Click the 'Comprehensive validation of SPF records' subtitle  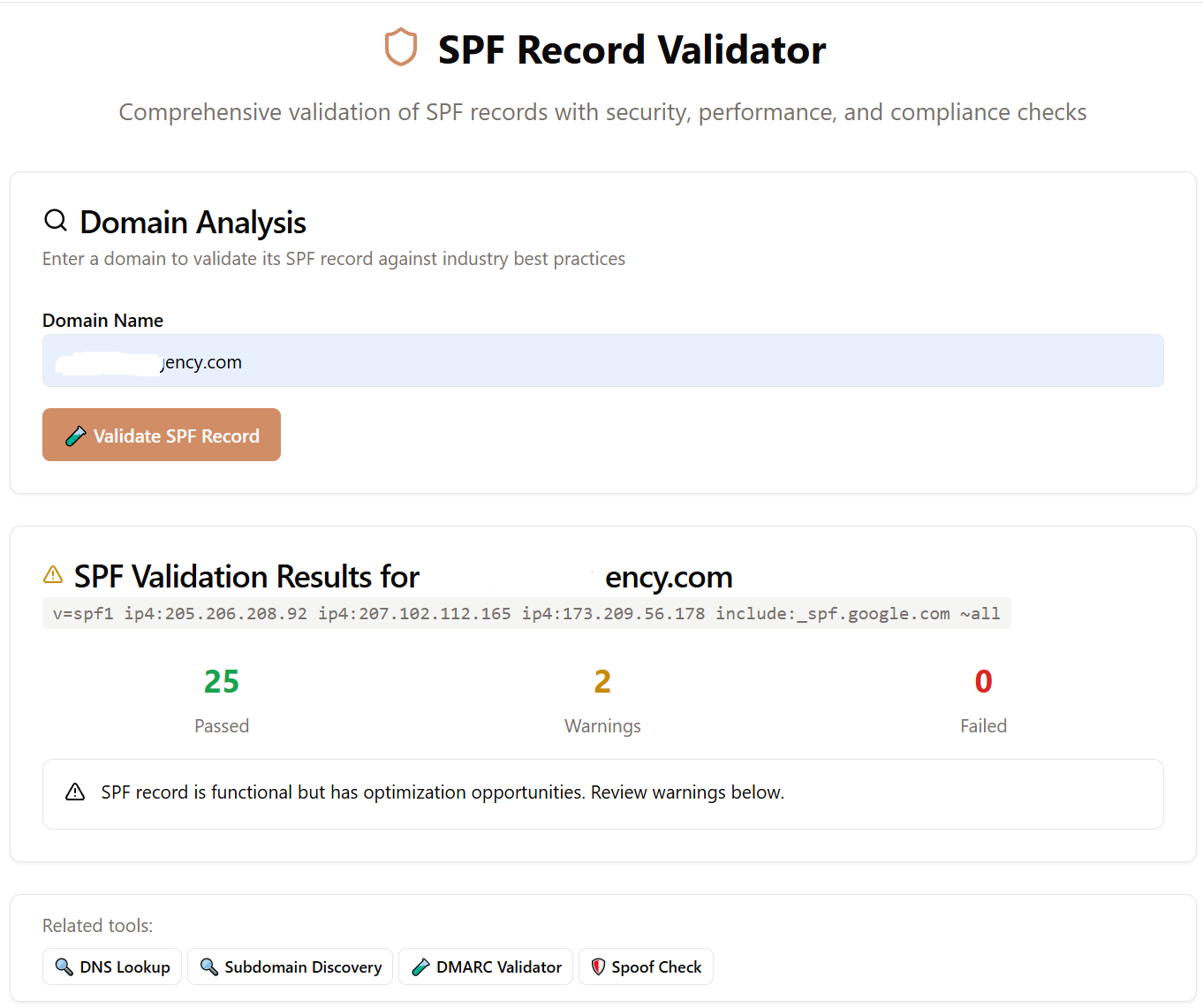point(602,112)
